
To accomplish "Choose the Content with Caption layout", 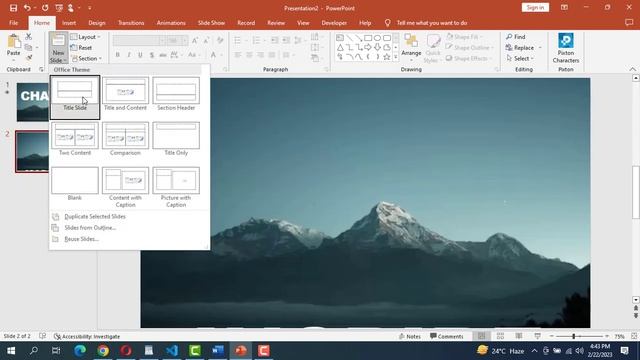I will [125, 187].
